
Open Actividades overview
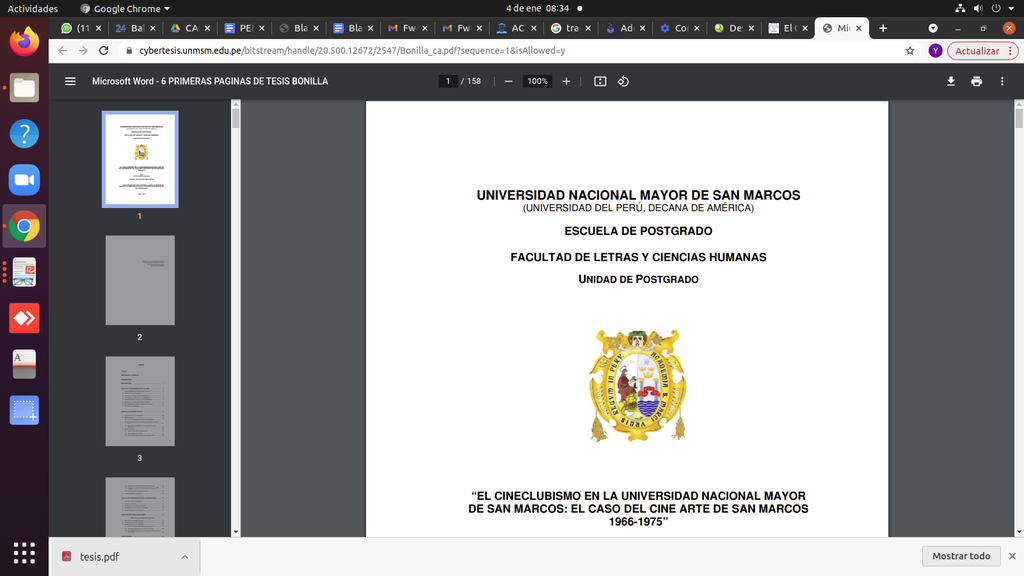[x=33, y=8]
